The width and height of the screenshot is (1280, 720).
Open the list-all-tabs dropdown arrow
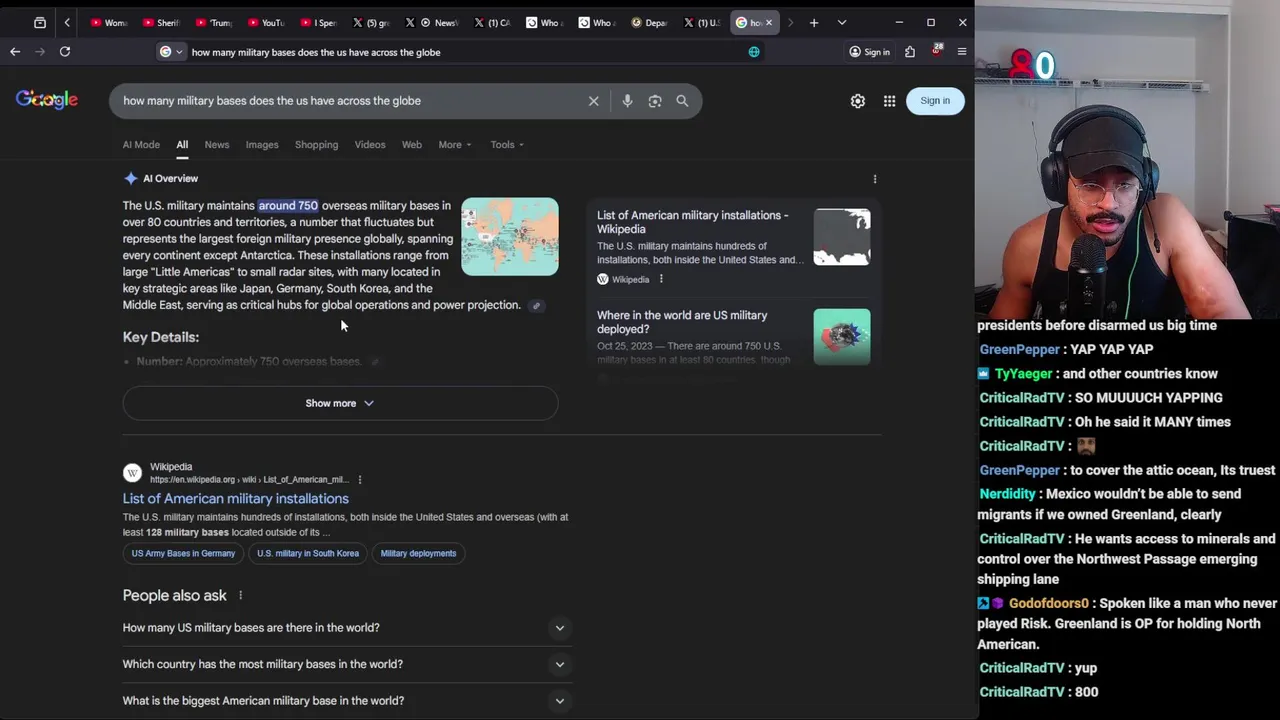tap(842, 22)
